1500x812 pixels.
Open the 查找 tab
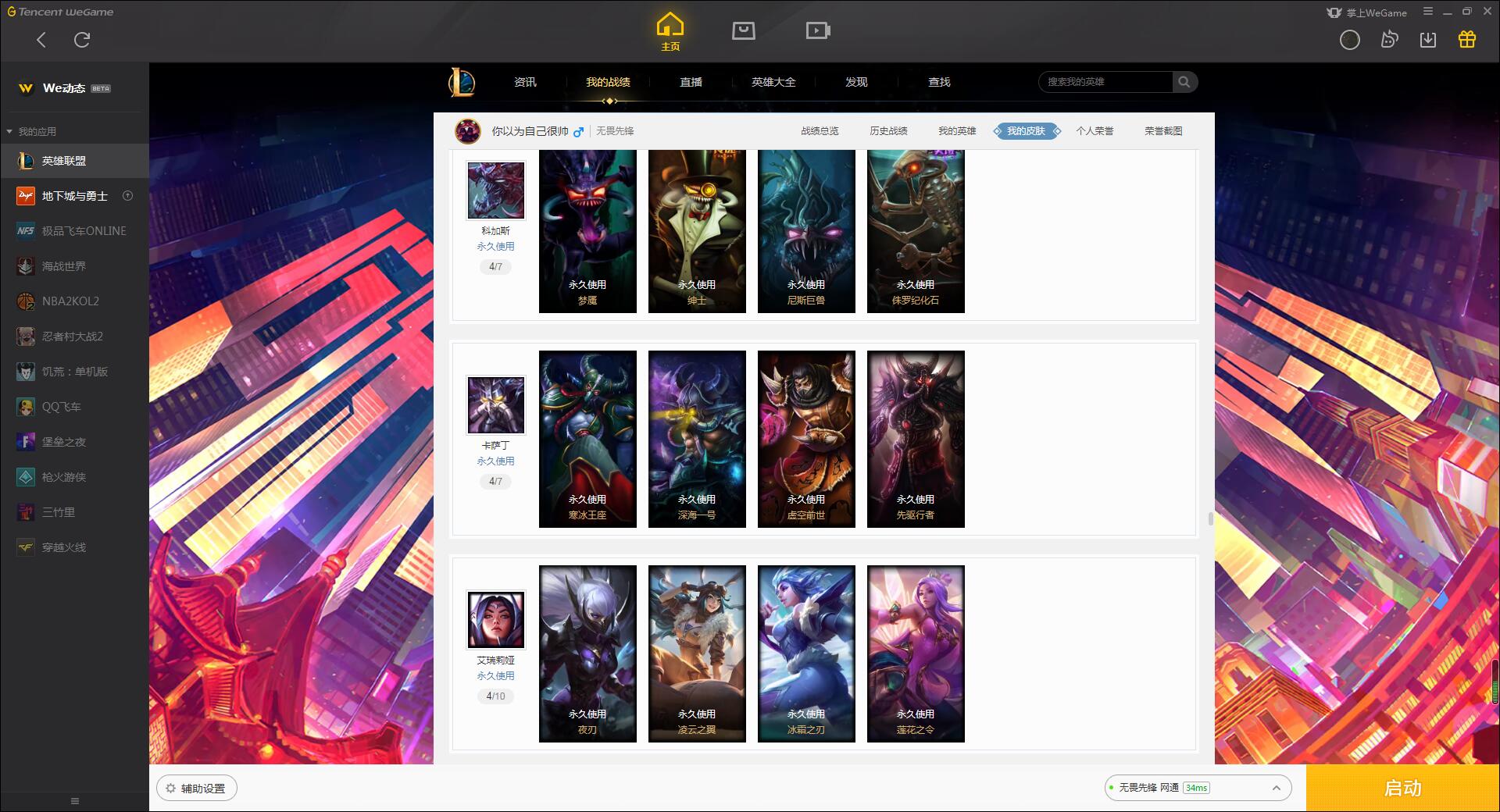pyautogui.click(x=939, y=82)
